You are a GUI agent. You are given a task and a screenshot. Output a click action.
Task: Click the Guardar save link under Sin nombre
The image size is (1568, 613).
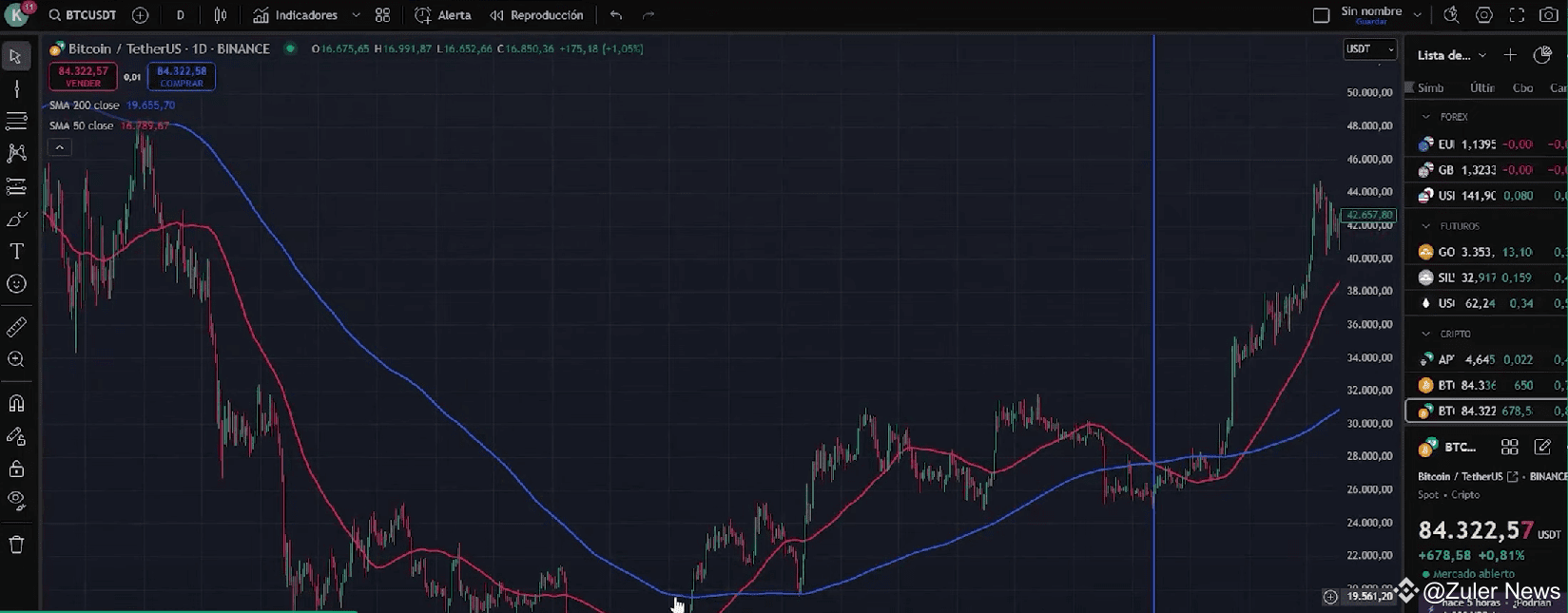click(x=1371, y=22)
